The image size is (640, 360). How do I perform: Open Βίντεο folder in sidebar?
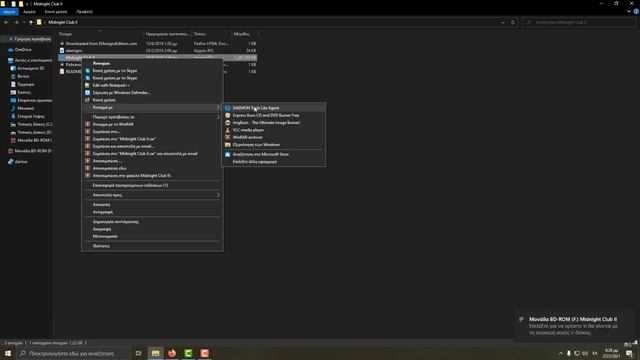pos(20,76)
